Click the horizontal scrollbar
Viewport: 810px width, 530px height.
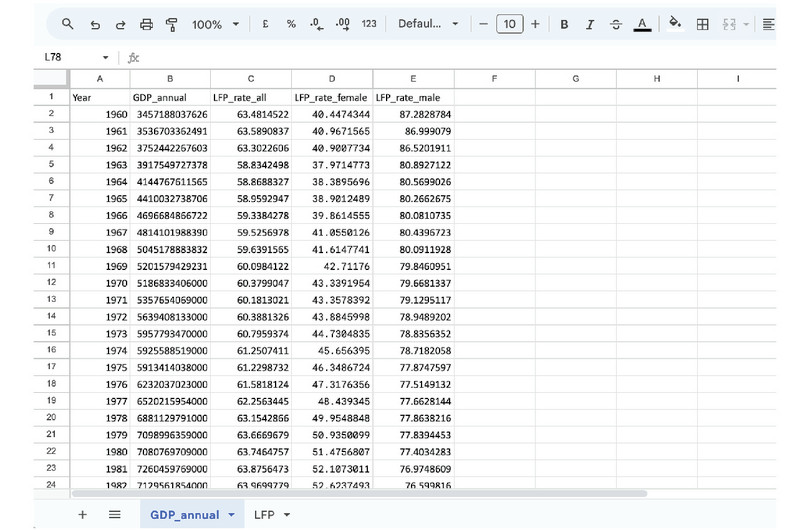(360, 494)
